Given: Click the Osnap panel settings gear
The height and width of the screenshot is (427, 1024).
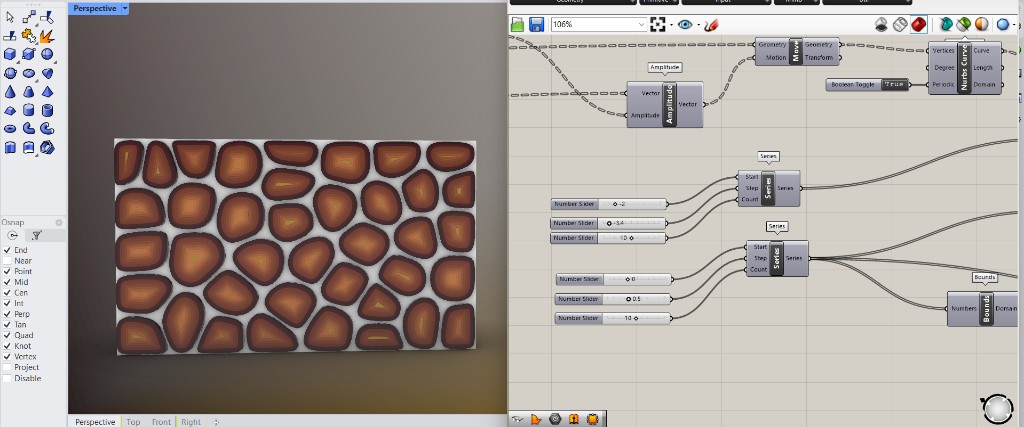Looking at the screenshot, I should click(59, 223).
